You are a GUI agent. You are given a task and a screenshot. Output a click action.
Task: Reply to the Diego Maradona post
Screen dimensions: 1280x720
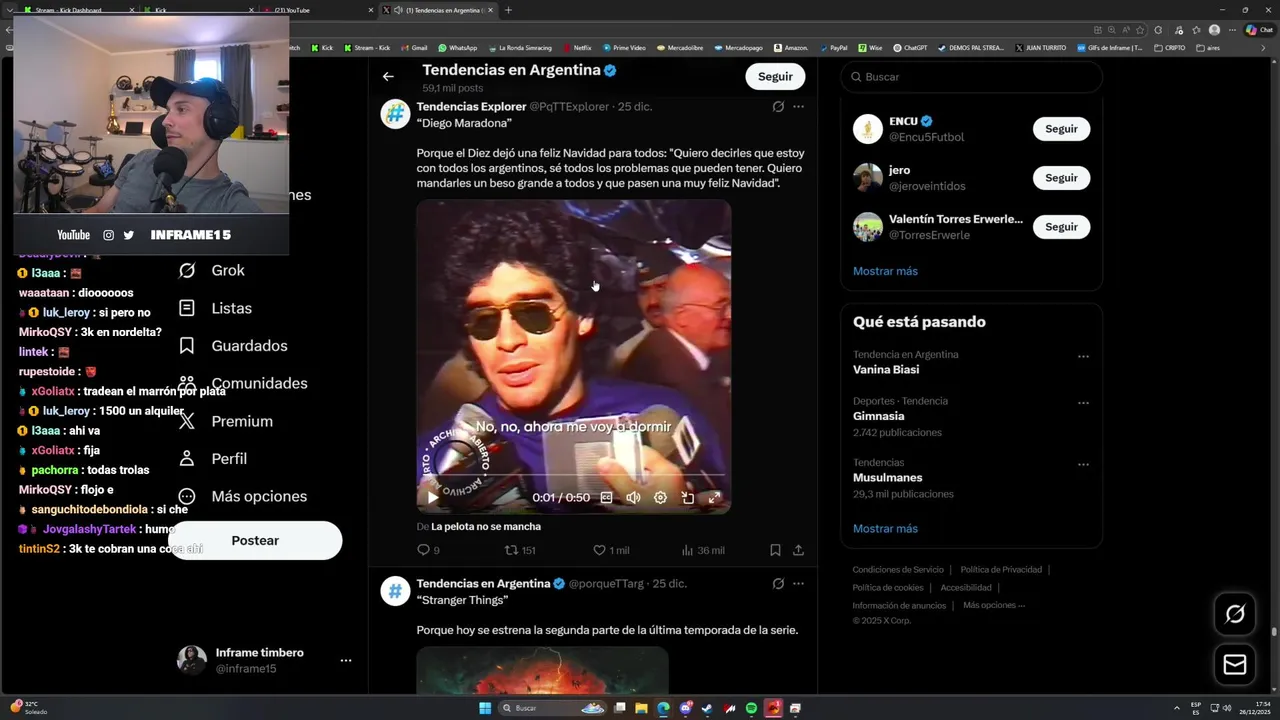428,550
